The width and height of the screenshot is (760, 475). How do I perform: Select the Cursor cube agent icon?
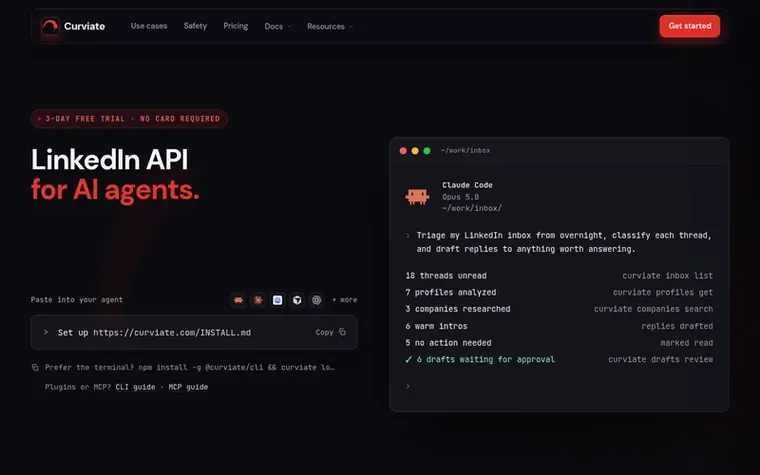297,300
